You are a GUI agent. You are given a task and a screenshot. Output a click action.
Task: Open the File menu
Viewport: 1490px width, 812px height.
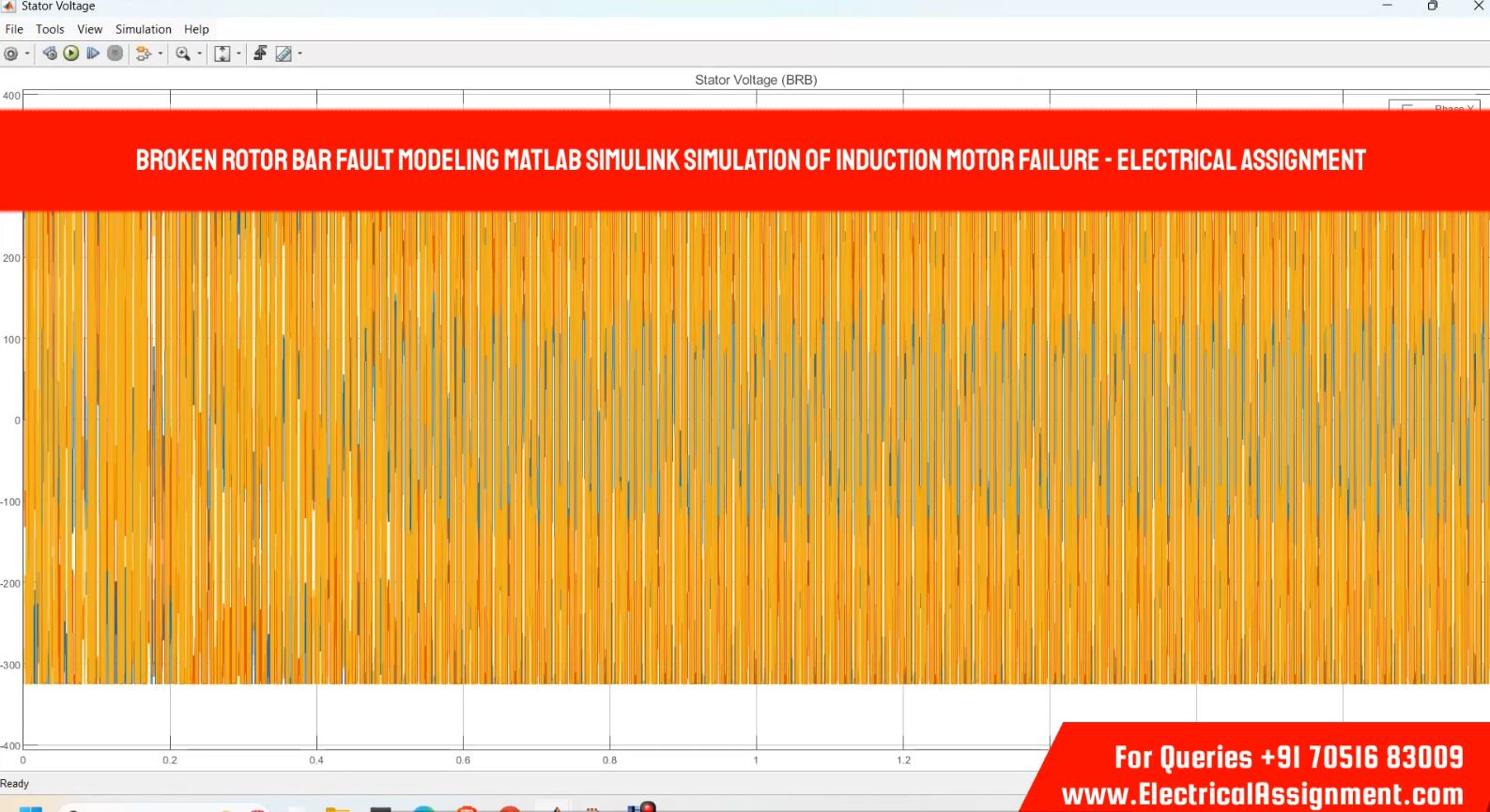pos(14,29)
